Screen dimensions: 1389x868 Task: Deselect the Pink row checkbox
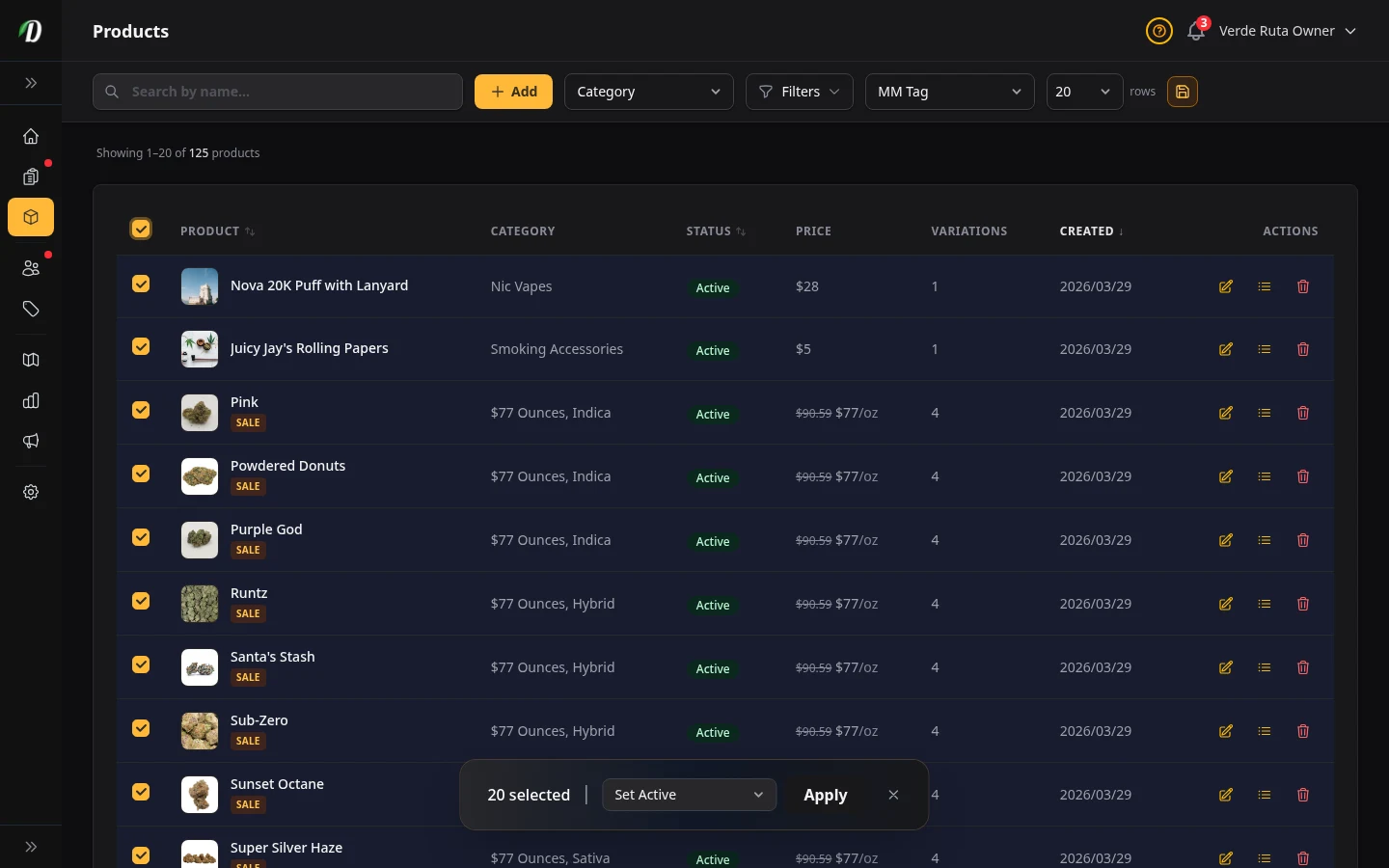141,410
